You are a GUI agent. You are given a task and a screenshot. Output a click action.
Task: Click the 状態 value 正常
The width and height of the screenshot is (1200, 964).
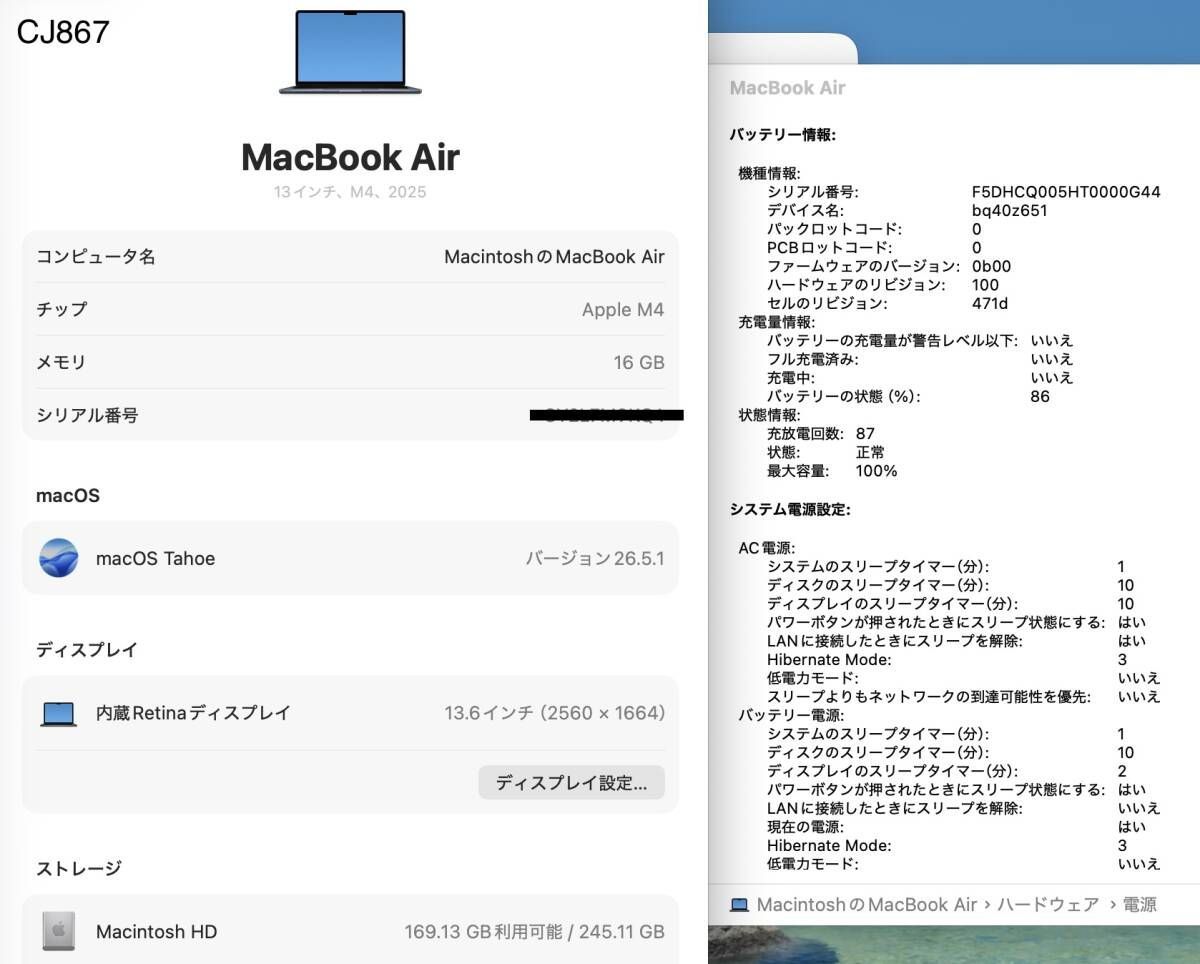point(870,452)
